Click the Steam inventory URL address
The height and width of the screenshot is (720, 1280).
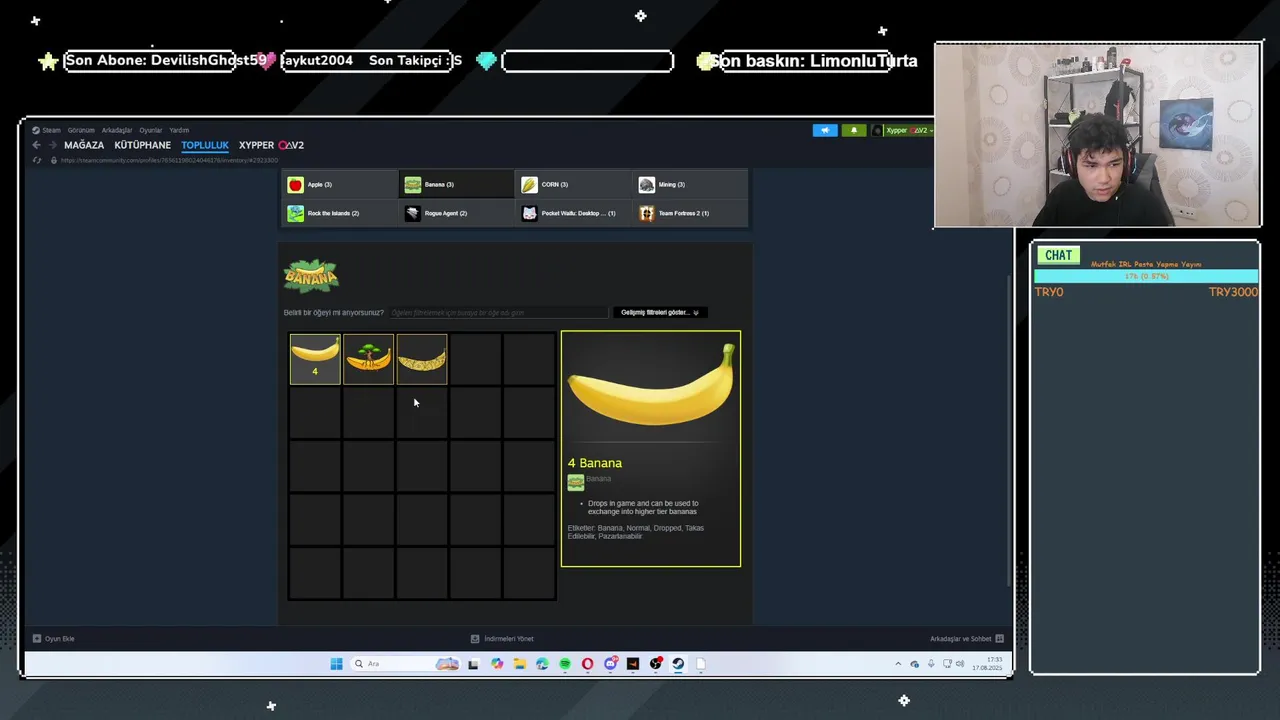coord(169,160)
